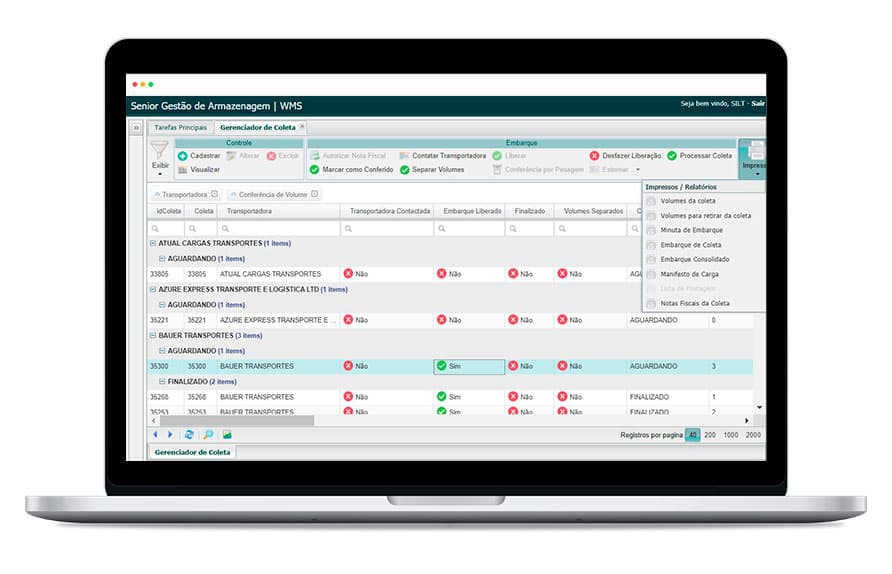Click the green Processar Coleta check icon
The height and width of the screenshot is (574, 892).
(x=672, y=156)
